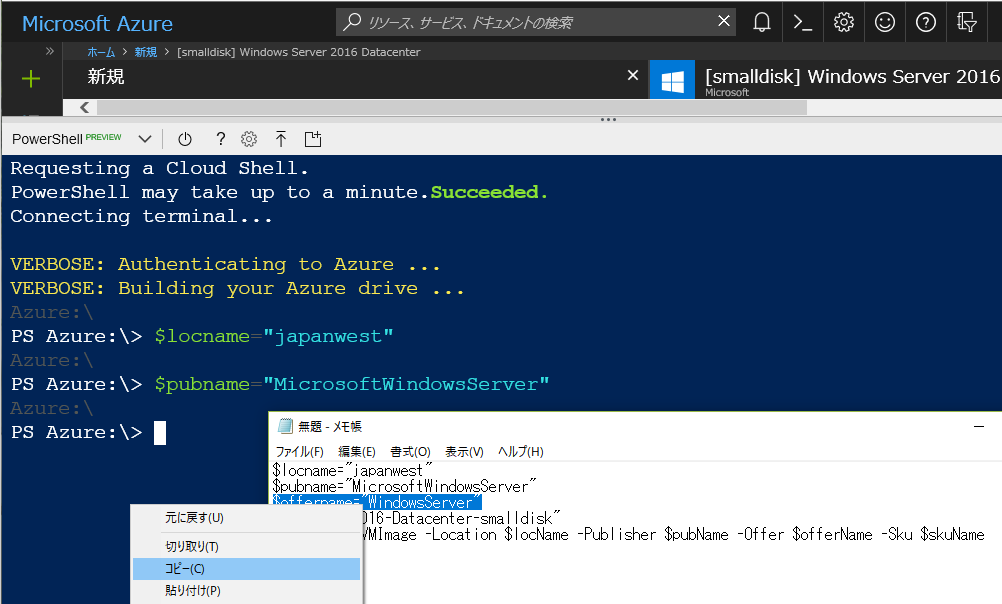
Task: Click the 16-Datacenter-smalldisk text in Notepad
Action: pos(461,518)
